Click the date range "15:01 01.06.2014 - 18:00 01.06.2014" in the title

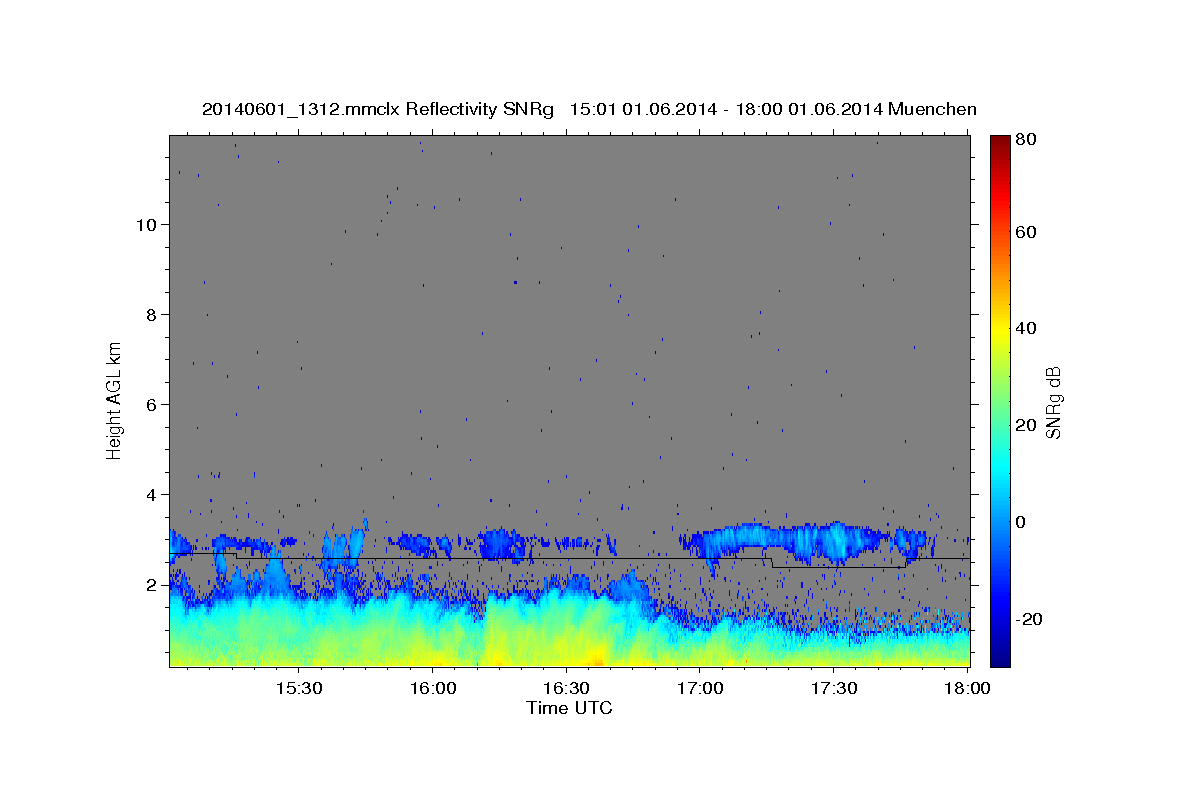727,109
